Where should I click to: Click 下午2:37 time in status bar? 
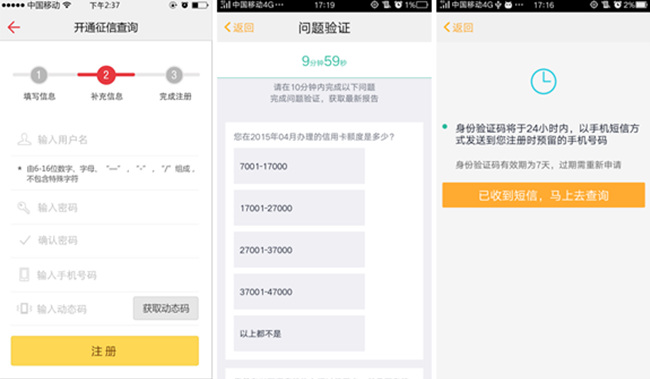pos(105,5)
